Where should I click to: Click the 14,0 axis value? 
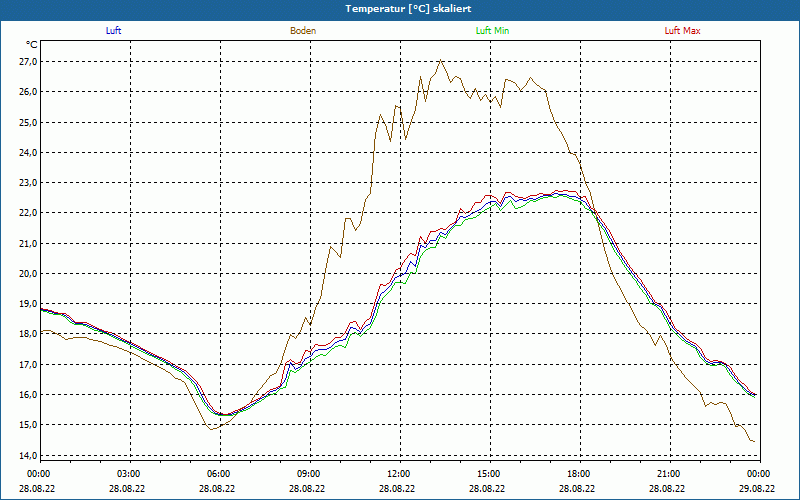[27, 455]
